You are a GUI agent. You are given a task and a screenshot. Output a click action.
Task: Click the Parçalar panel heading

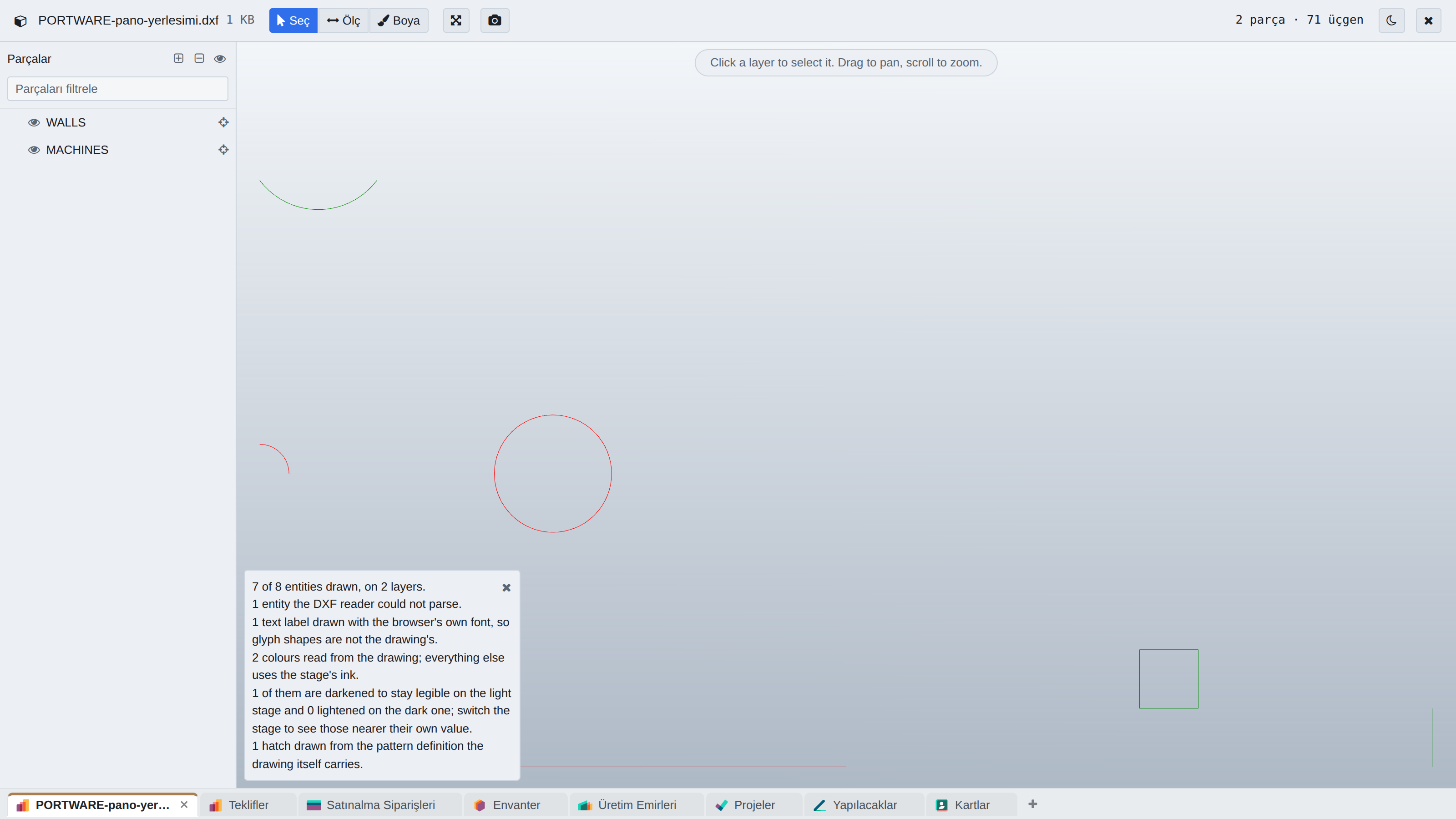(30, 59)
